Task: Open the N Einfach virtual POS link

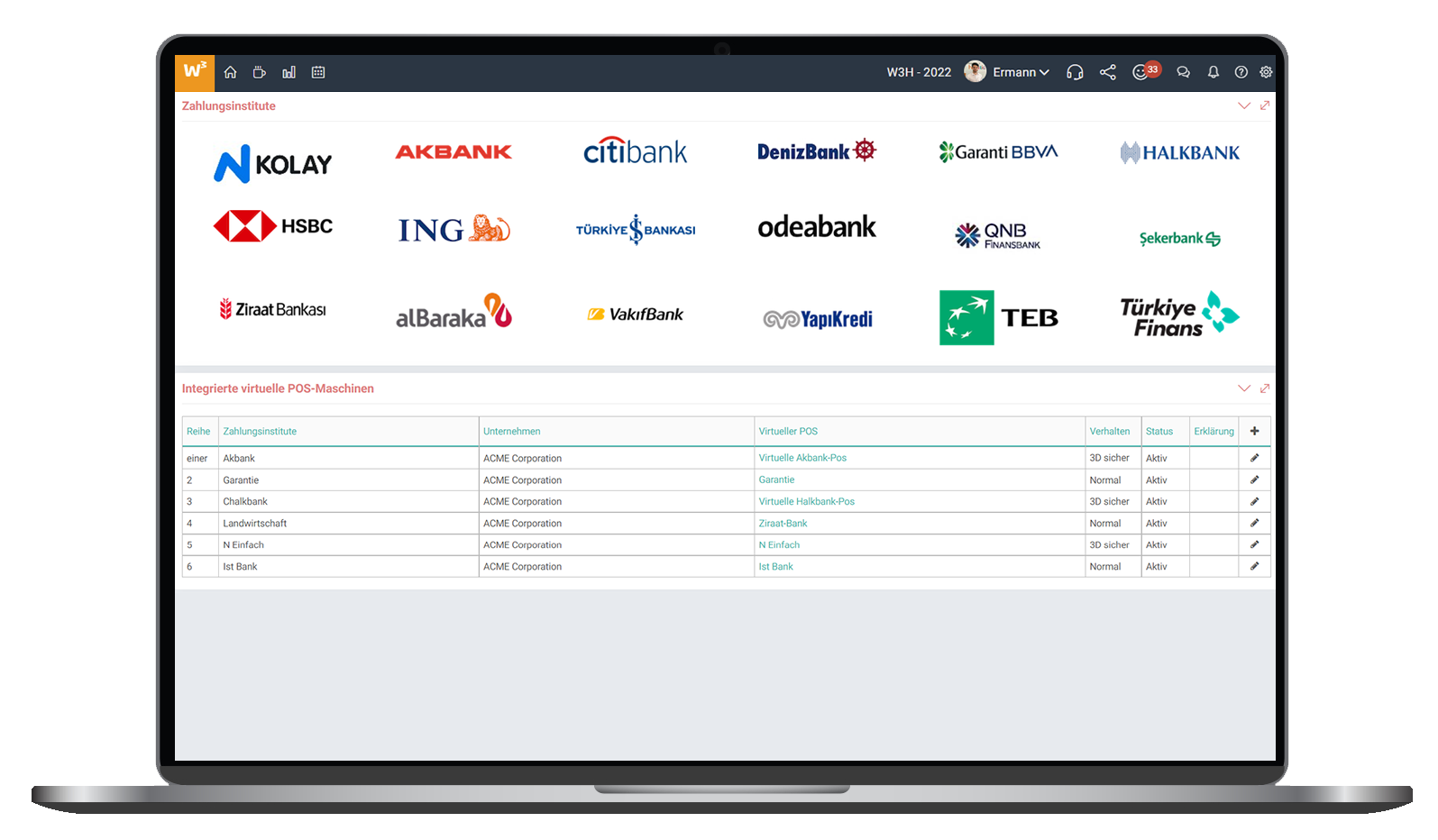Action: point(779,544)
